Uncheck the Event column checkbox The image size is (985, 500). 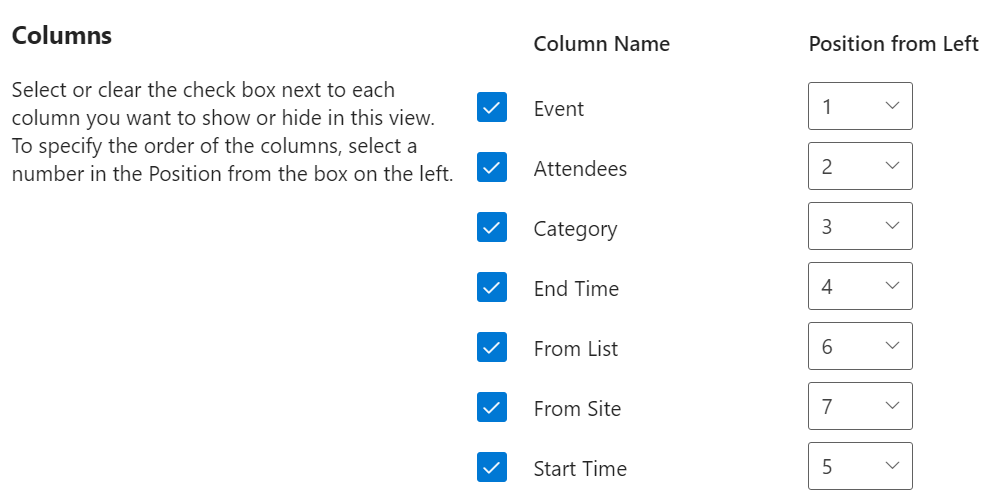(492, 107)
